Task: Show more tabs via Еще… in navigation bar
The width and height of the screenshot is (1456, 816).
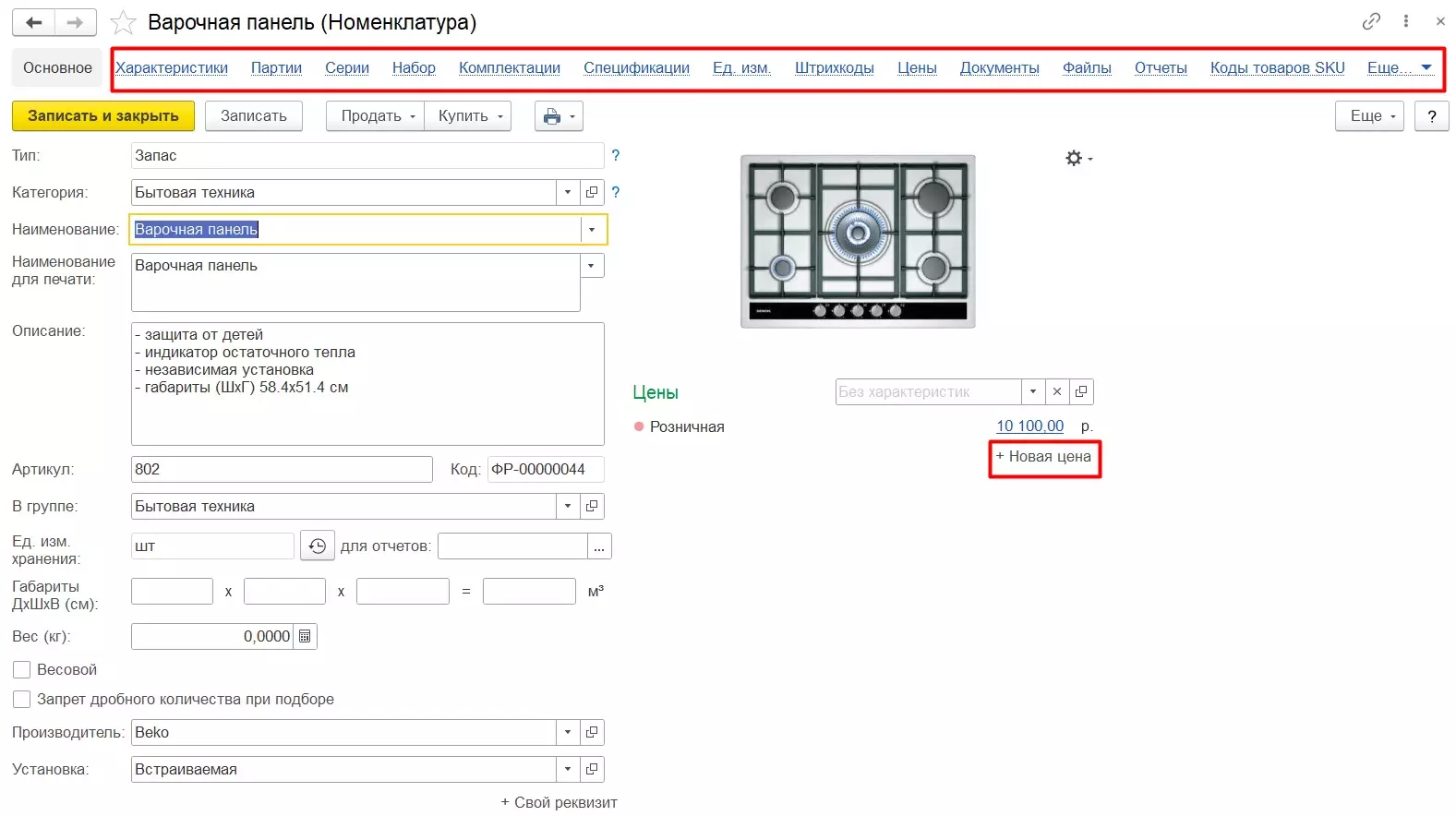Action: pos(1399,67)
